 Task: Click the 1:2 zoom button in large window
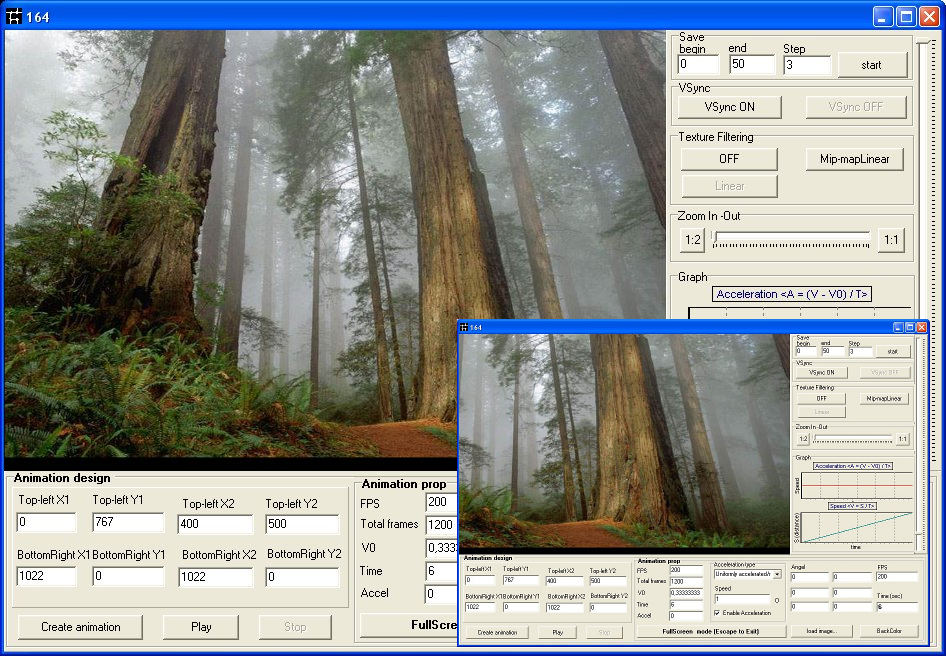(x=692, y=240)
